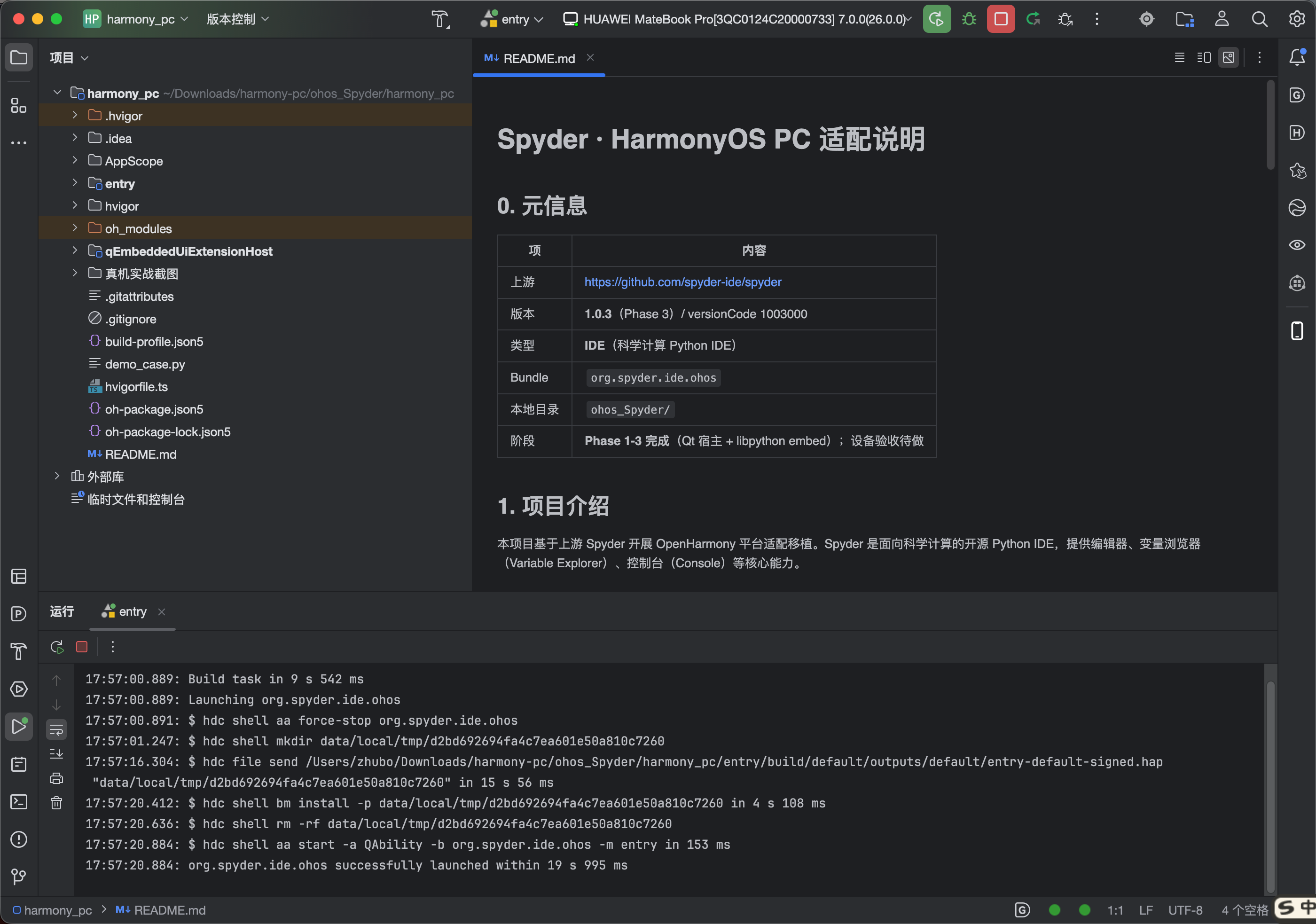Screen dimensions: 1316x924
Task: Click harmony_pc breadcrumb in status bar
Action: [52, 910]
